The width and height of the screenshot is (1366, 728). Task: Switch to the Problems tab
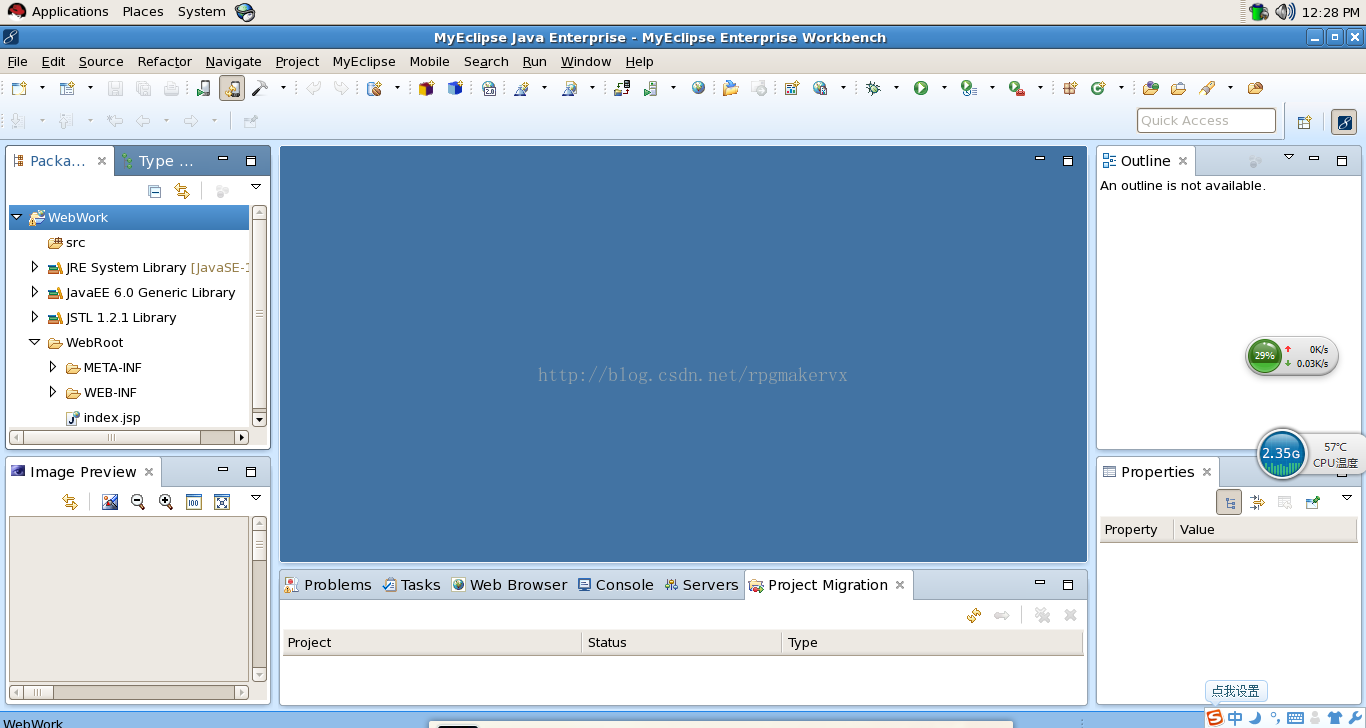(x=328, y=585)
